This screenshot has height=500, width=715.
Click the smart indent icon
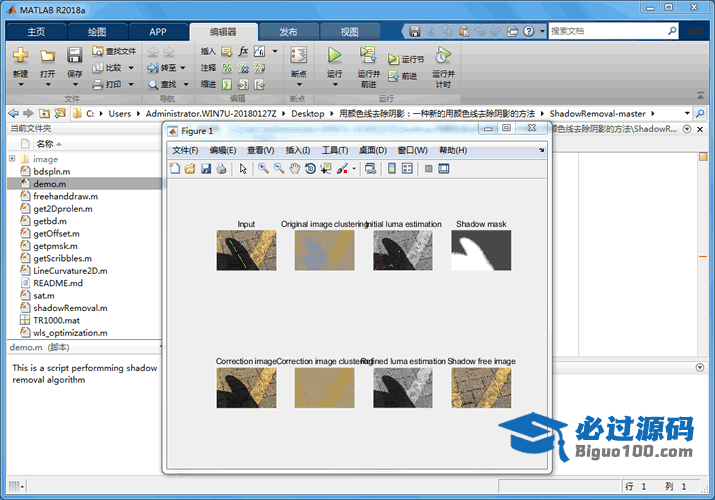tap(227, 84)
